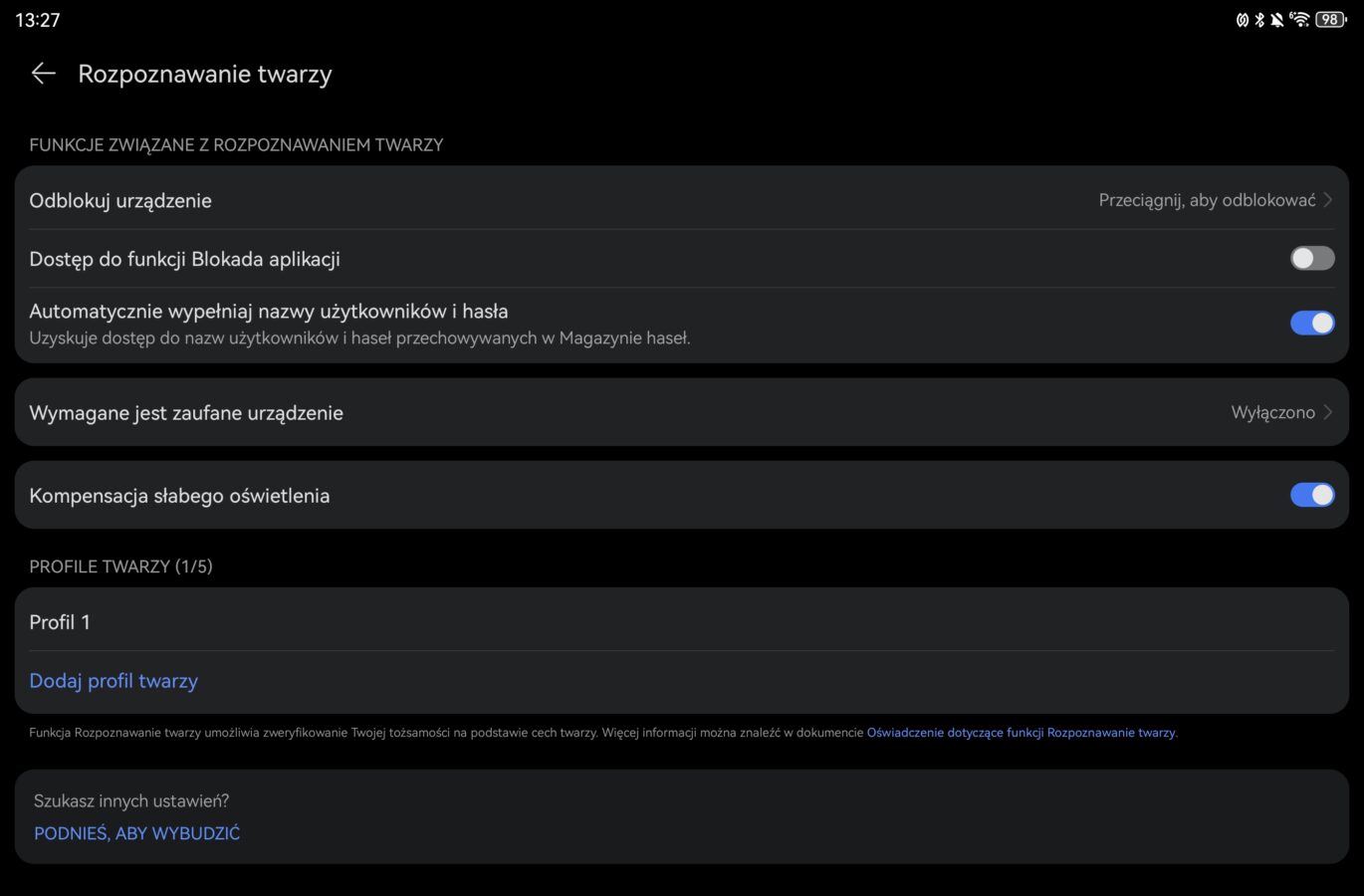Open the chevron beside Przeciągnij, aby odblokować
The width and height of the screenshot is (1364, 896).
(x=1328, y=200)
